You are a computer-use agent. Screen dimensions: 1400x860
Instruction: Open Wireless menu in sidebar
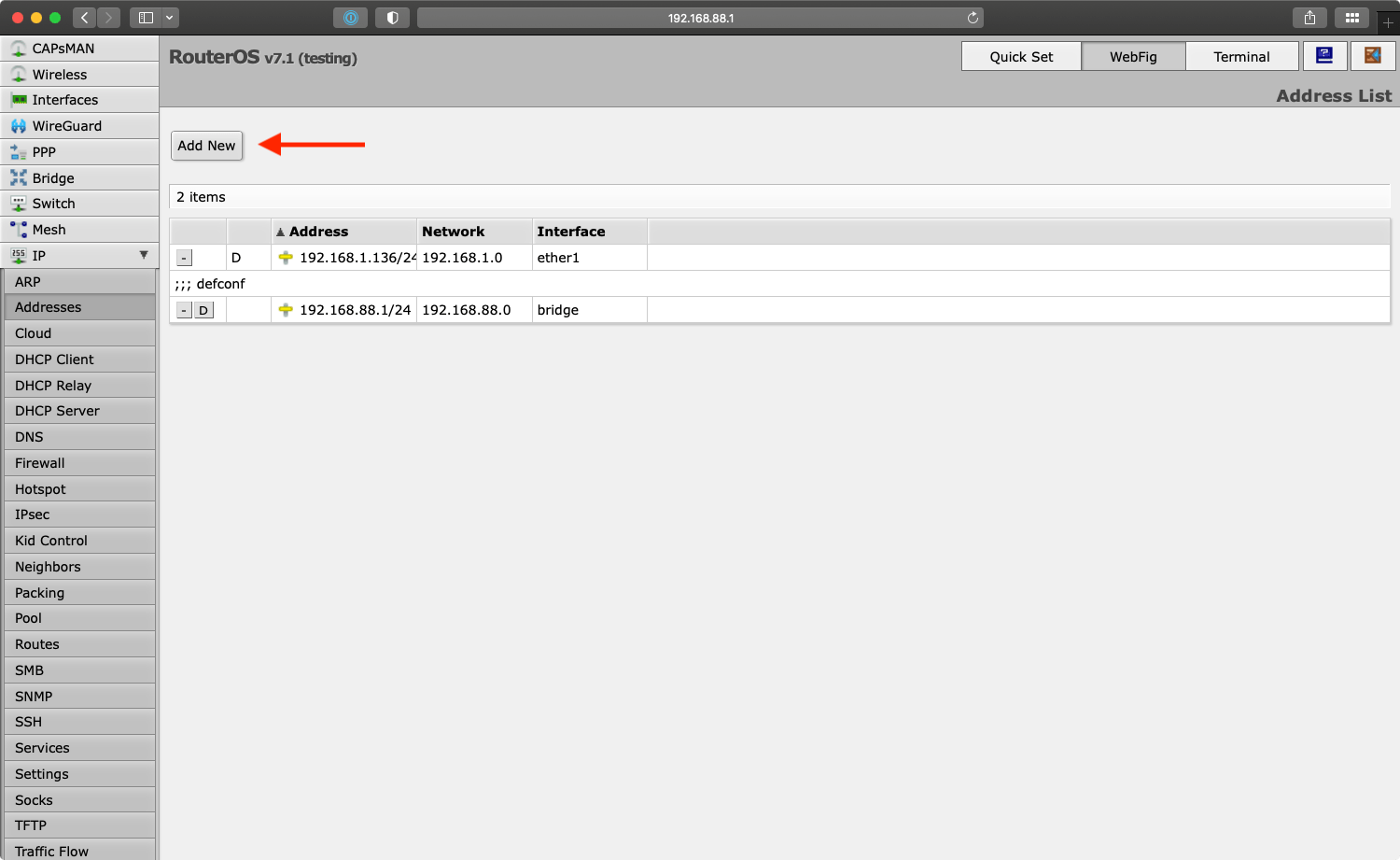(79, 75)
